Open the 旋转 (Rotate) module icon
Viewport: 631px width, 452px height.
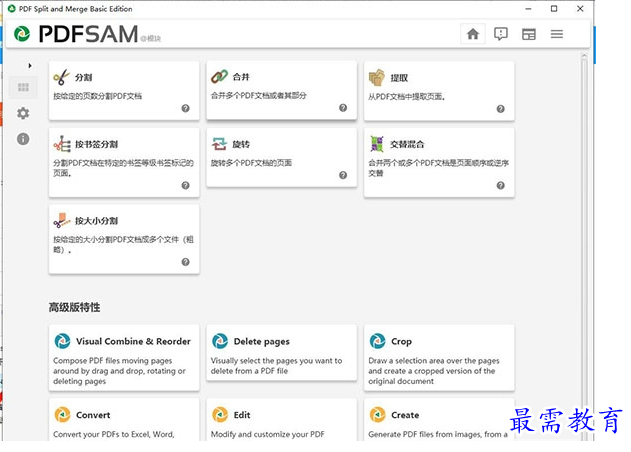point(219,144)
